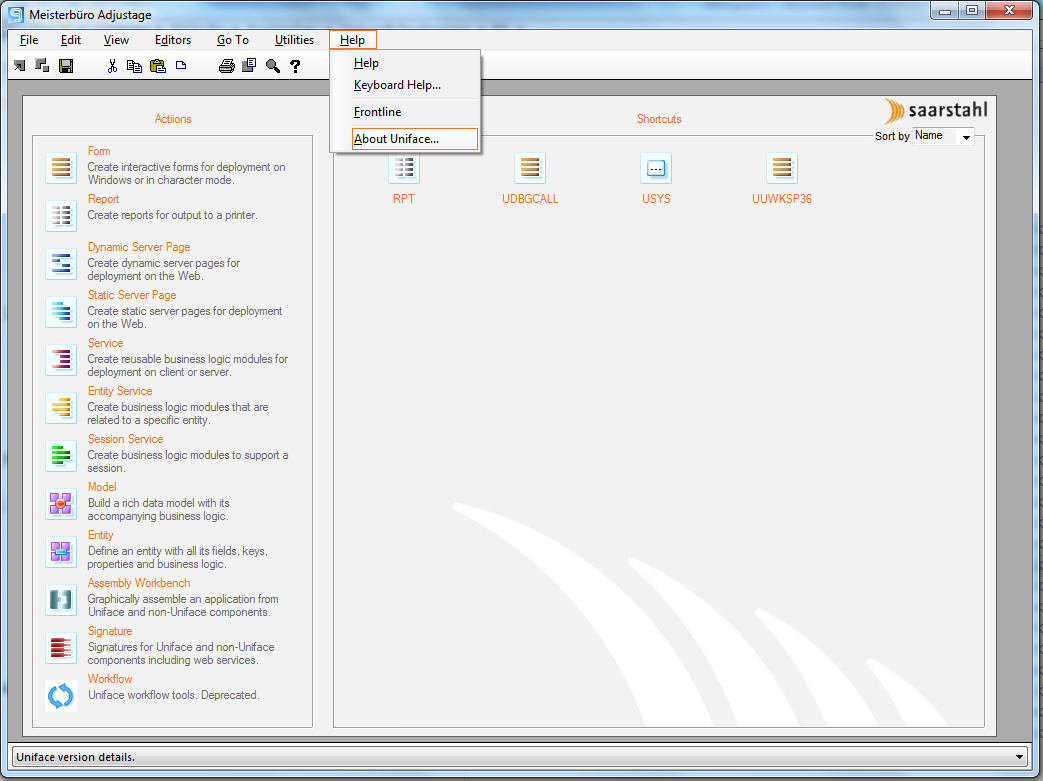The height and width of the screenshot is (781, 1043).
Task: Click the Signature link
Action: pos(110,631)
